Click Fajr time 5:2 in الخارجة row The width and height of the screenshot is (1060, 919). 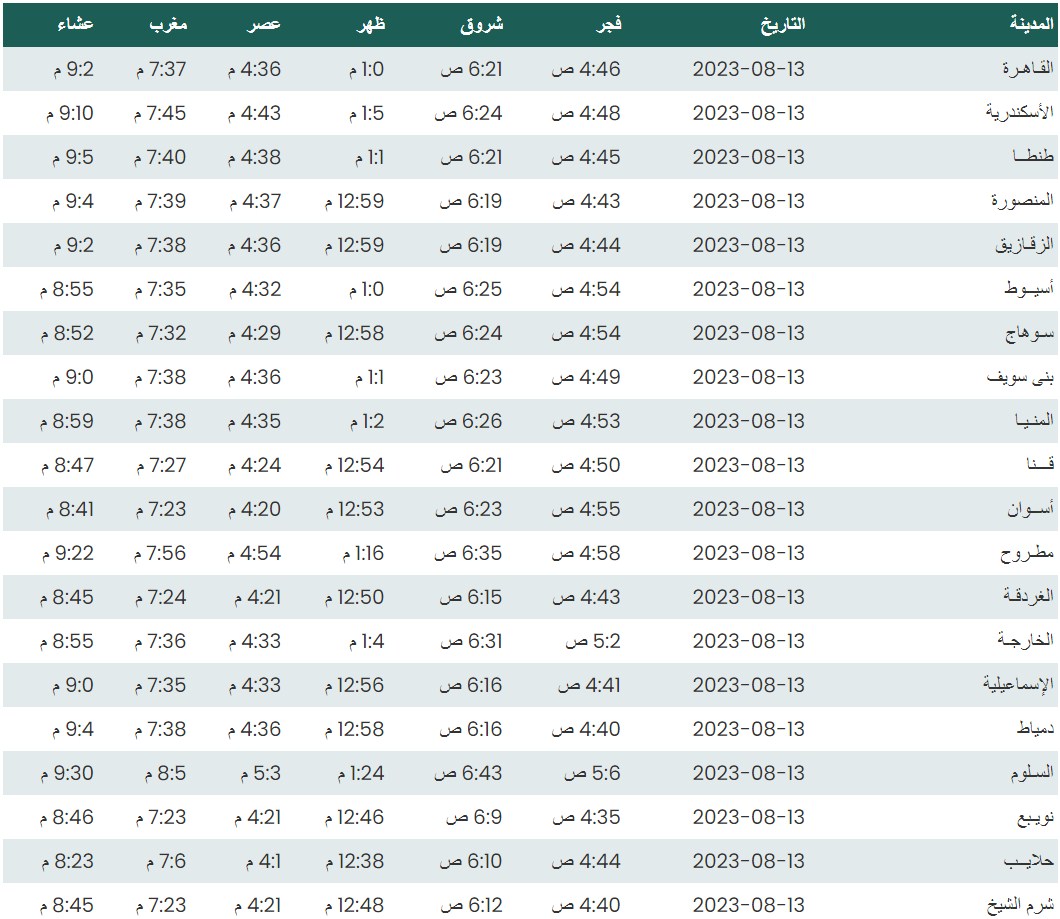592,641
